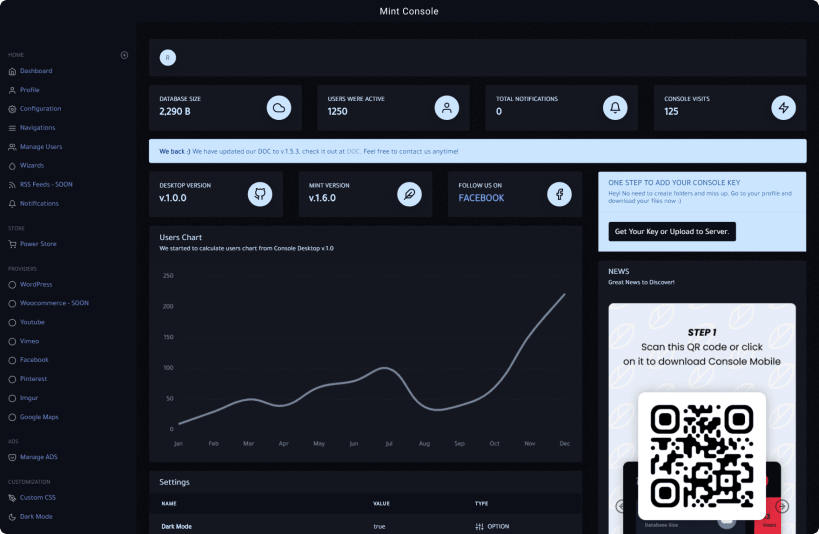
Task: Click the Manage Users people icon
Action: pos(12,147)
